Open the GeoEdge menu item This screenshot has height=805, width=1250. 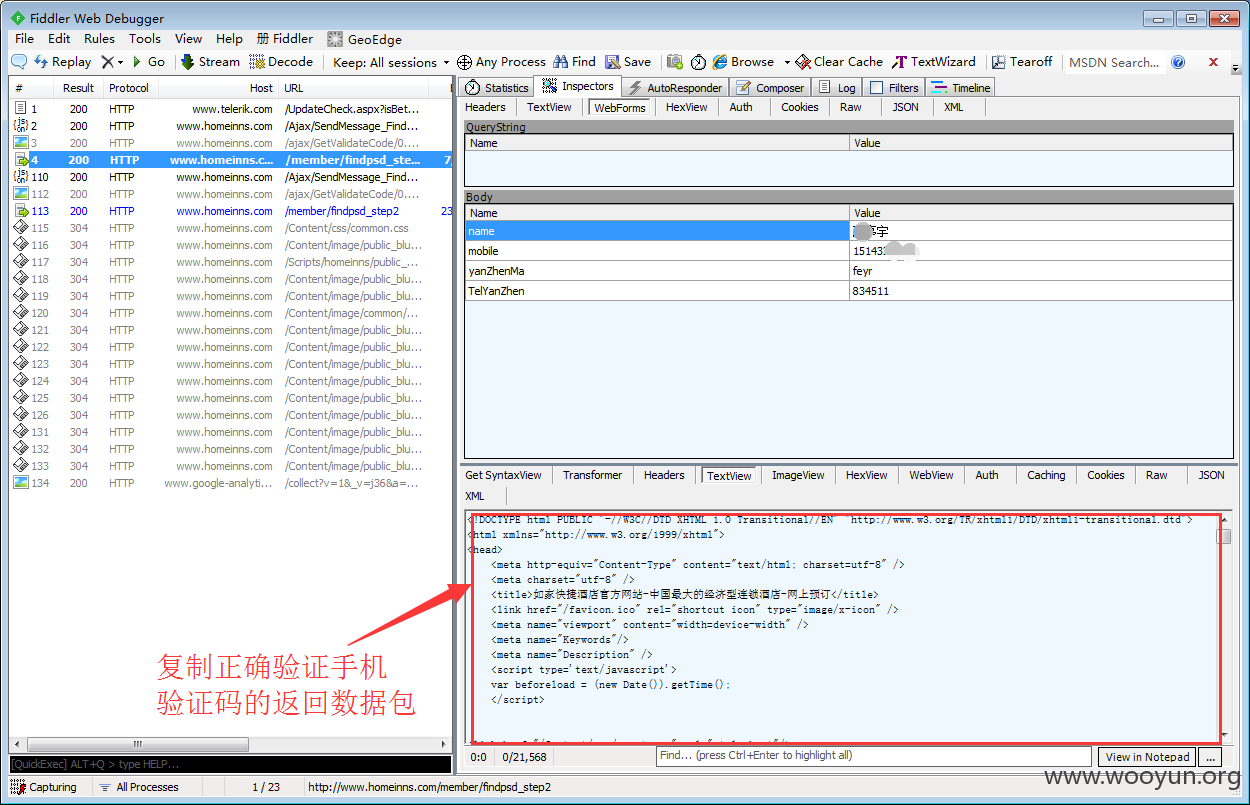(x=364, y=39)
